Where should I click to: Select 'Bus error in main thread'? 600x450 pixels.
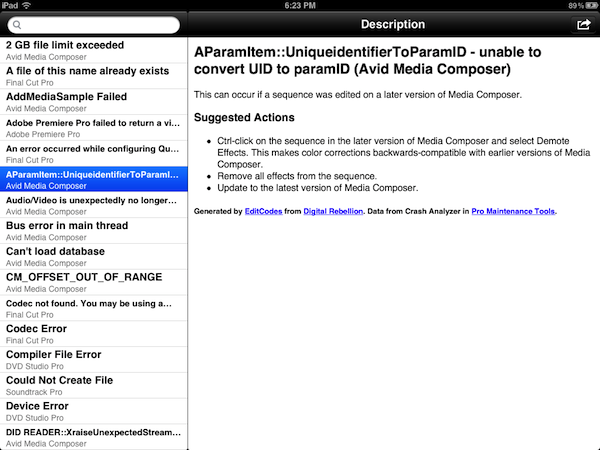(x=94, y=231)
